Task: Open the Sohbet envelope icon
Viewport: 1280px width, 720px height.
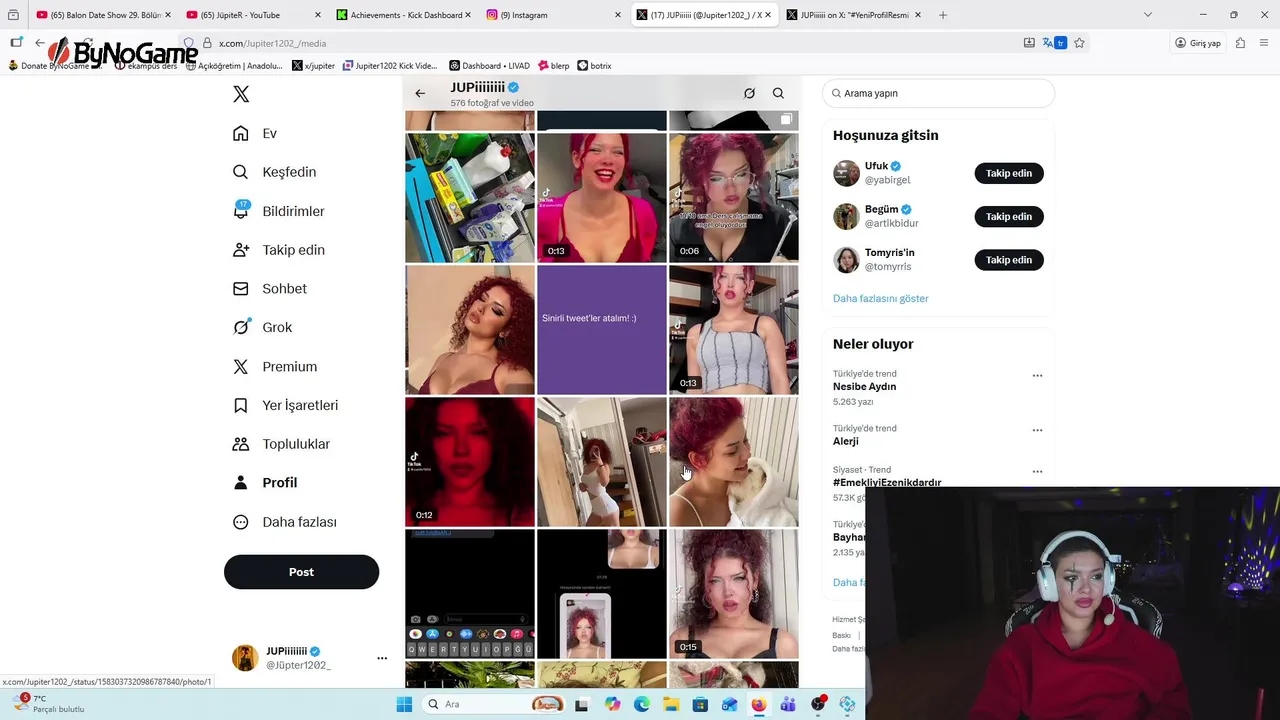Action: pos(240,288)
